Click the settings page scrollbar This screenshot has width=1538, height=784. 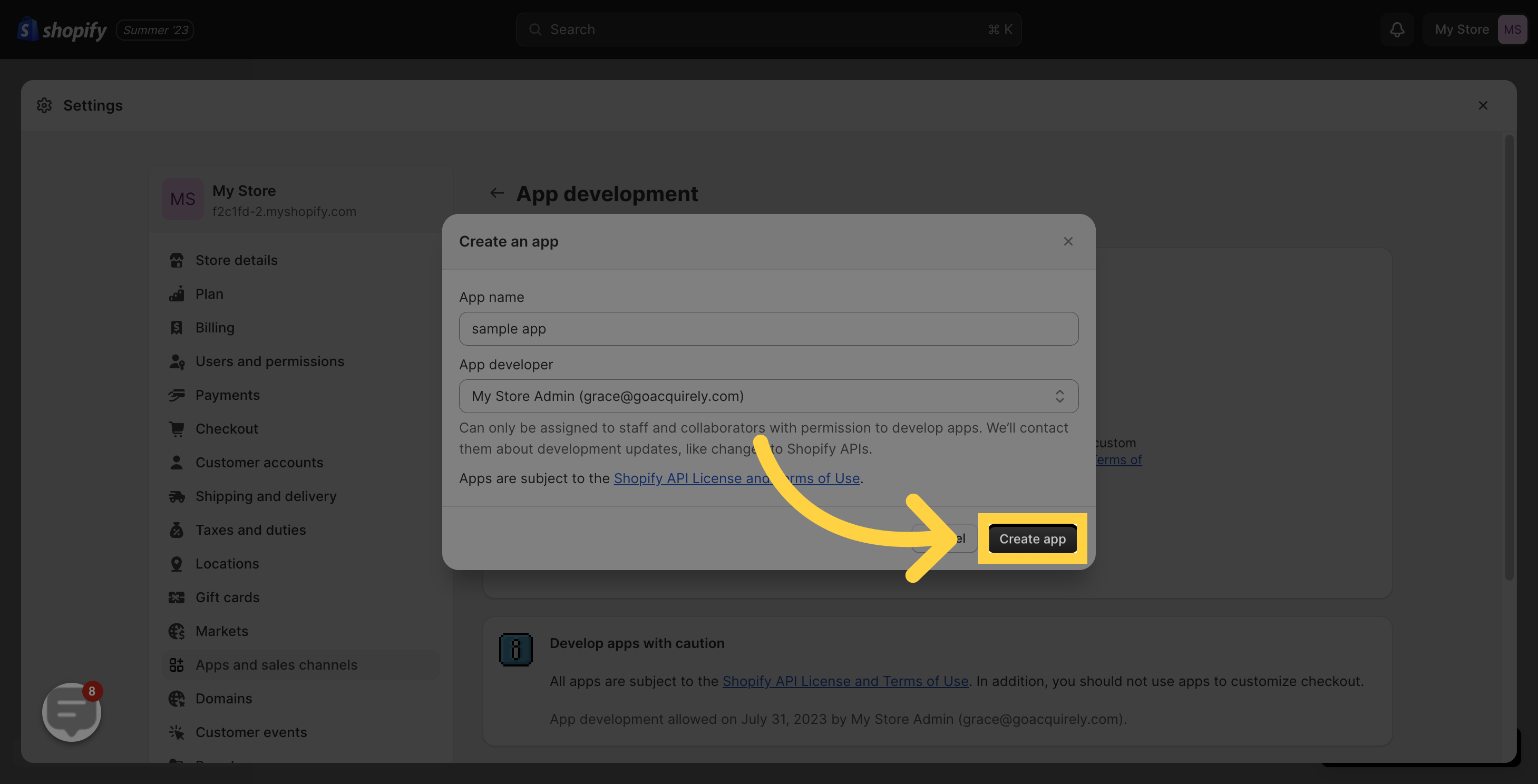coord(1510,358)
